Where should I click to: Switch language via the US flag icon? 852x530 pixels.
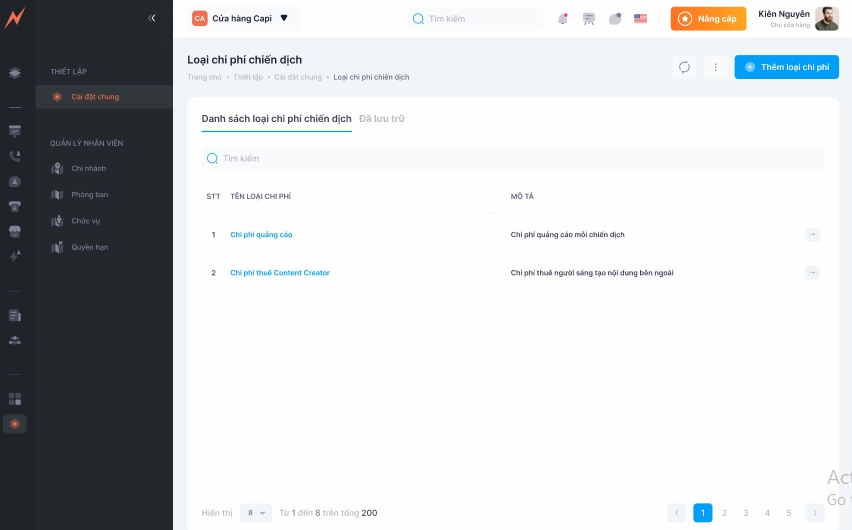(x=640, y=18)
